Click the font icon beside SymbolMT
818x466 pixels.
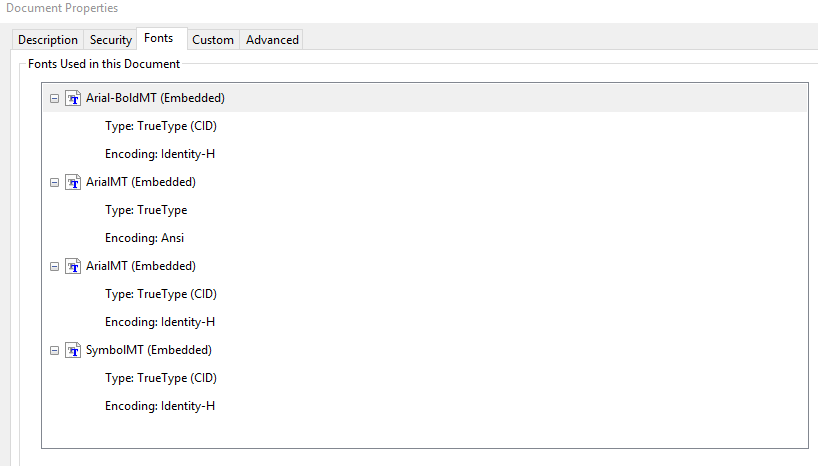(x=73, y=351)
